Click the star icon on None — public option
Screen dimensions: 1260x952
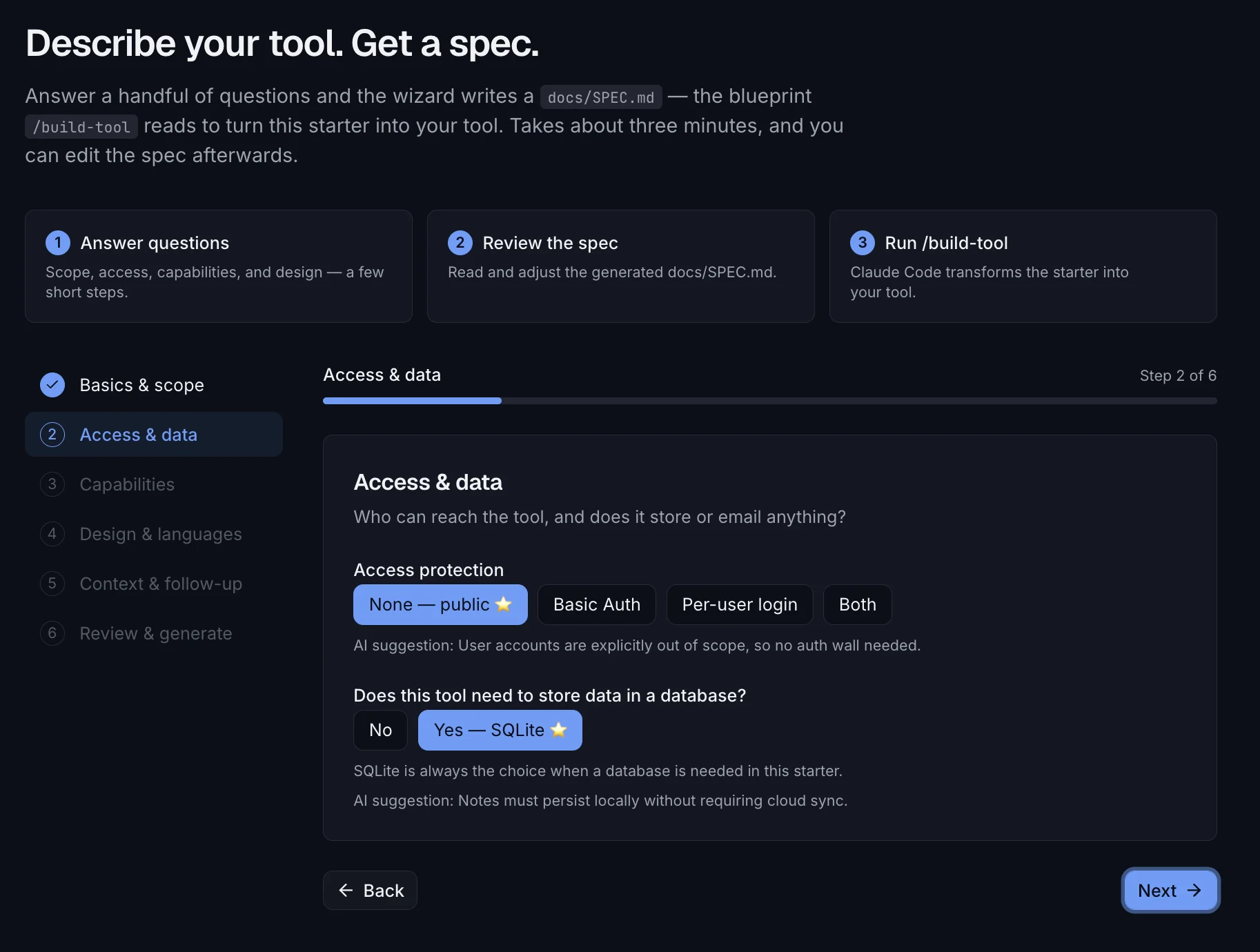coord(504,604)
